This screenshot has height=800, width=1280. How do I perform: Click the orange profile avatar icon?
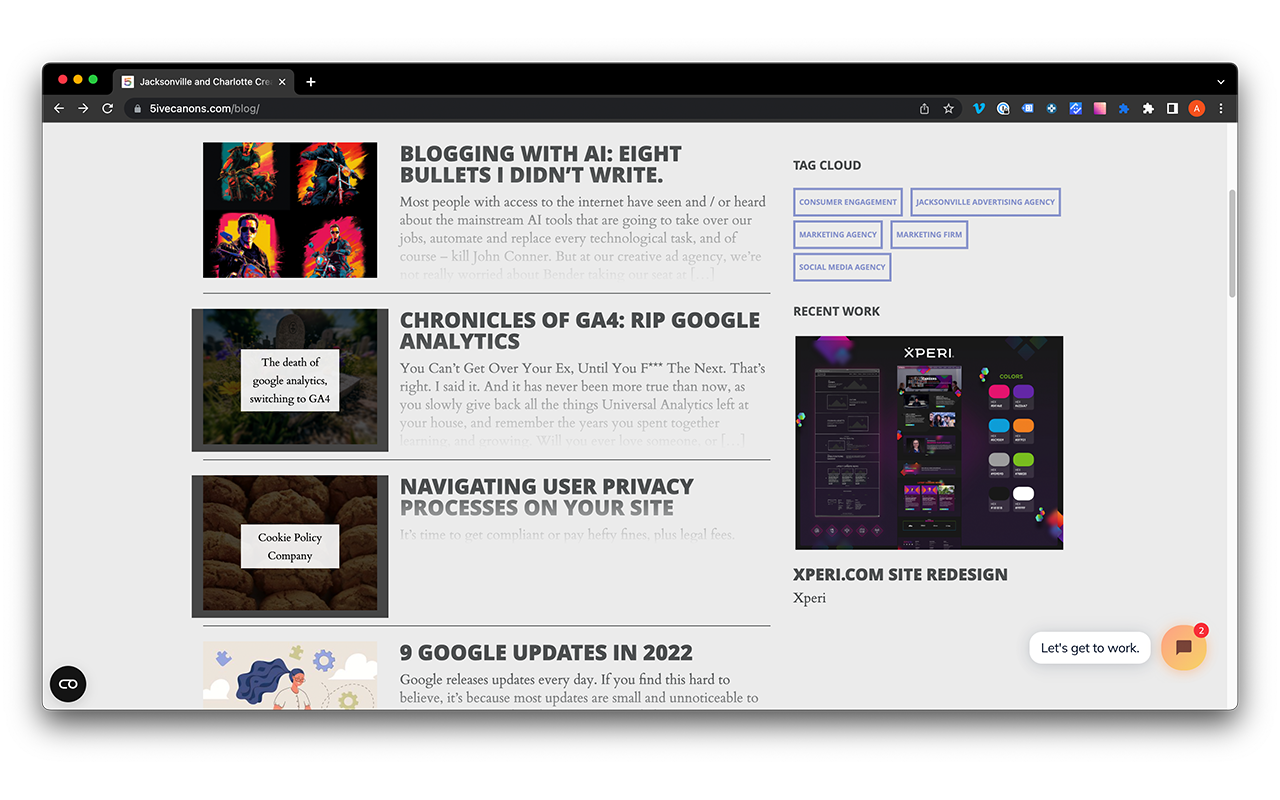[x=1196, y=108]
